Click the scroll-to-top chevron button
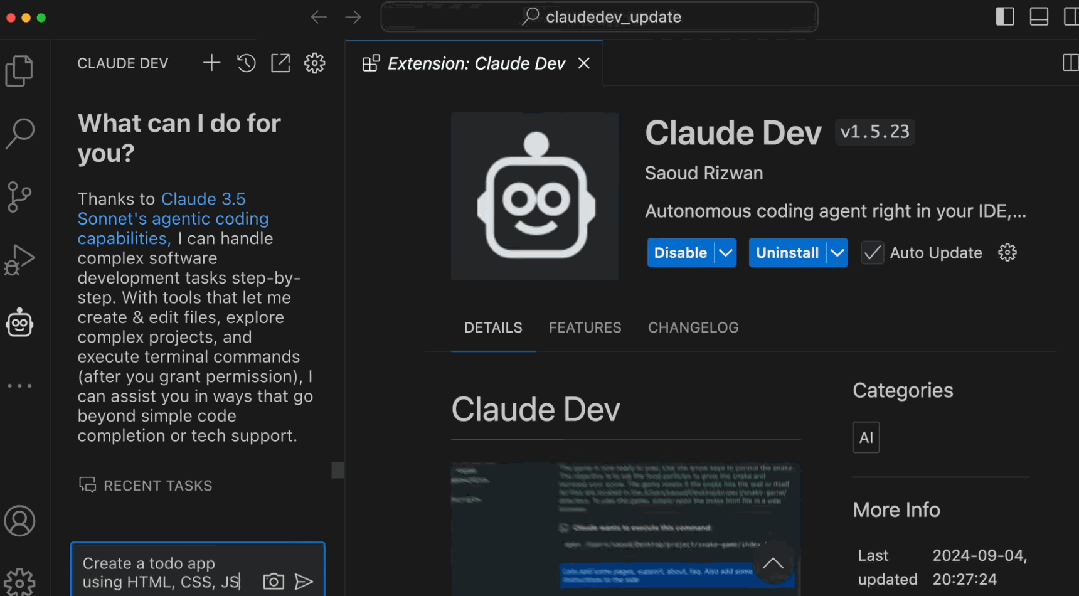This screenshot has height=596, width=1079. pos(773,564)
